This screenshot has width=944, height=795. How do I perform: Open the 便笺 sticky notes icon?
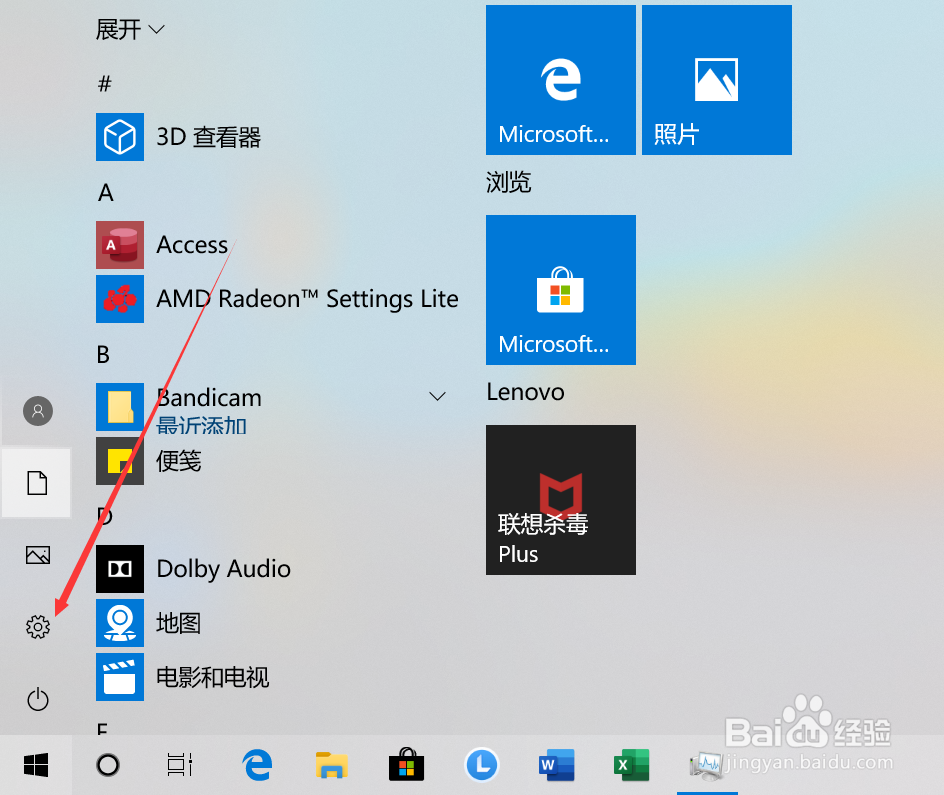point(120,461)
